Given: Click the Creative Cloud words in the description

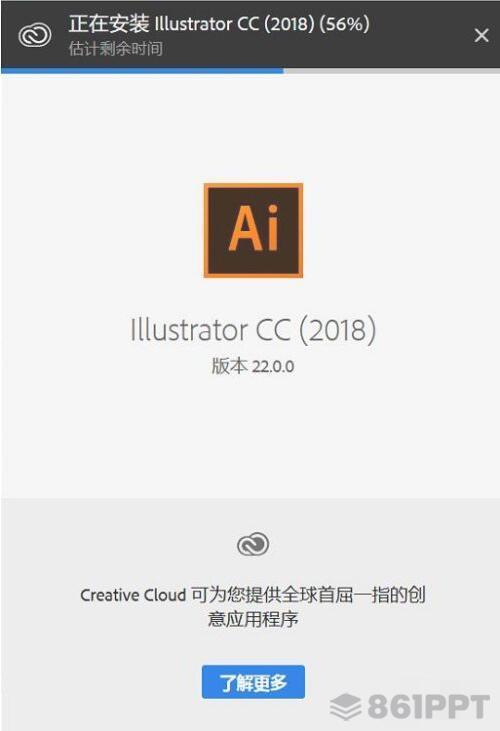Looking at the screenshot, I should click(133, 595).
